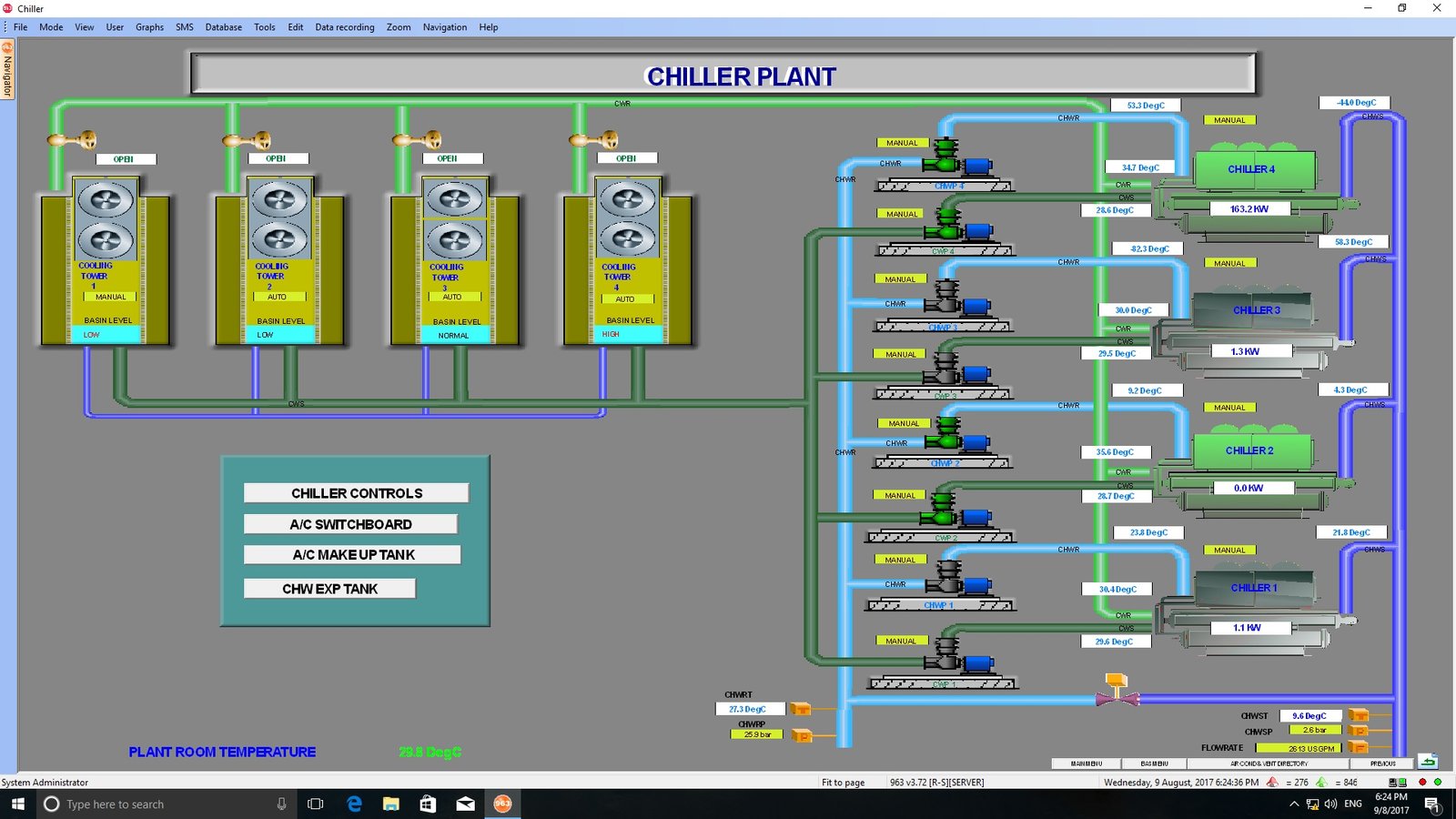Click the red alarm bell in status bar
This screenshot has width=1456, height=819.
pos(1272,782)
